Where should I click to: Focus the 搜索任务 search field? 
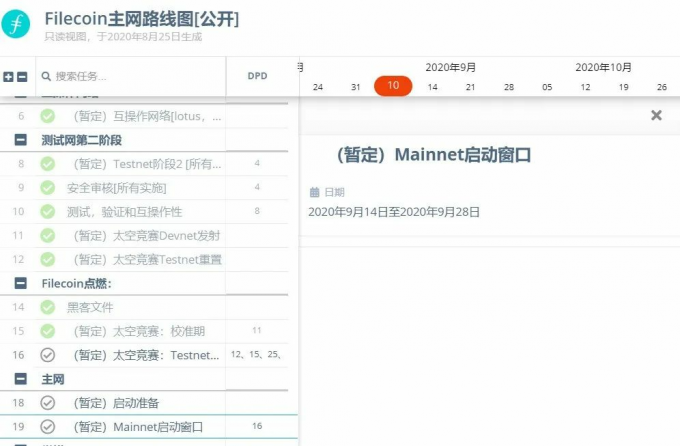click(x=130, y=77)
